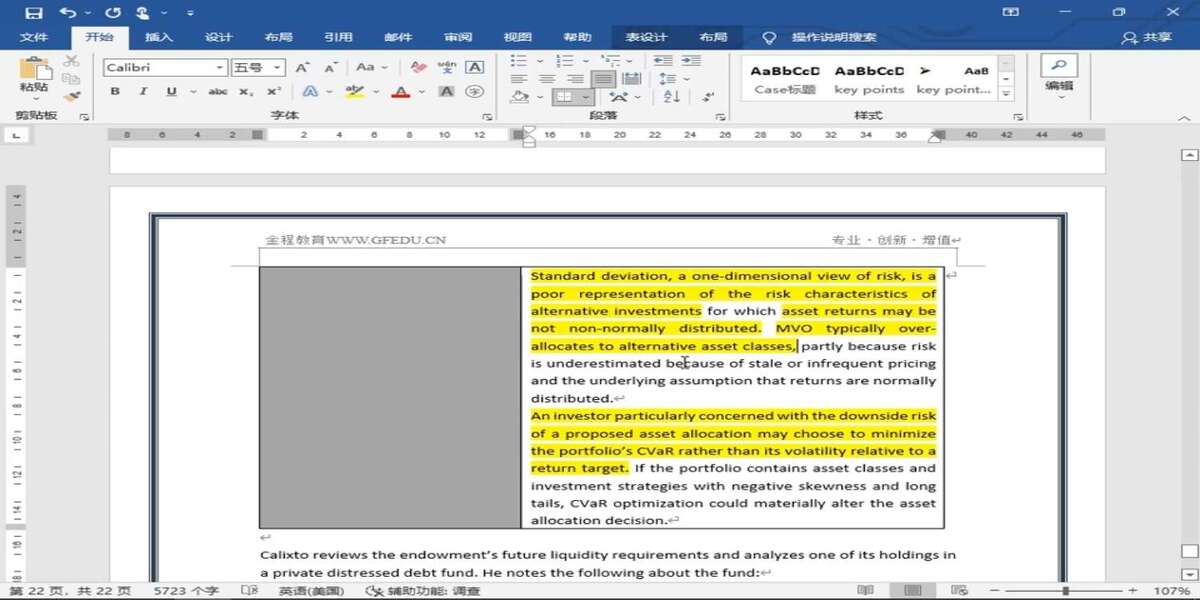Click the Format Painter brush icon
Image resolution: width=1200 pixels, height=600 pixels.
point(71,96)
